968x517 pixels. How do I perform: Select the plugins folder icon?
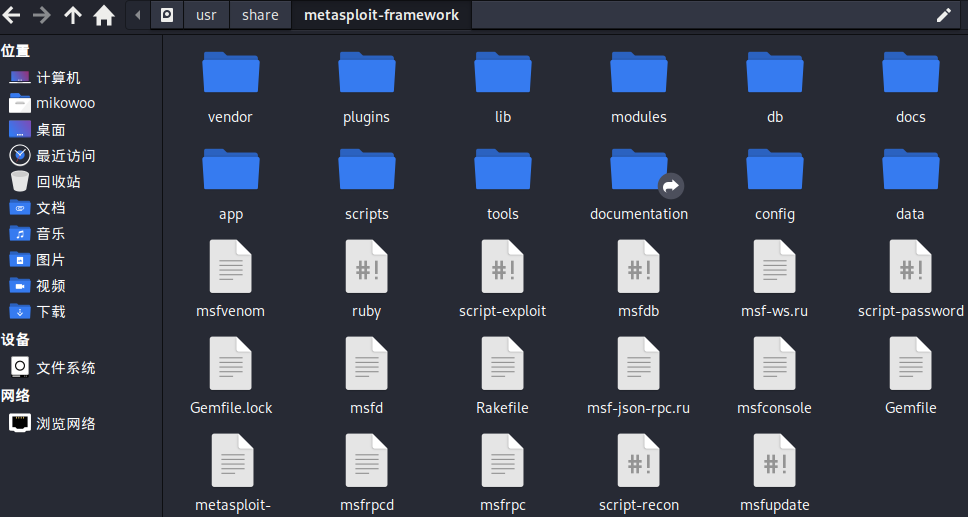(x=367, y=72)
